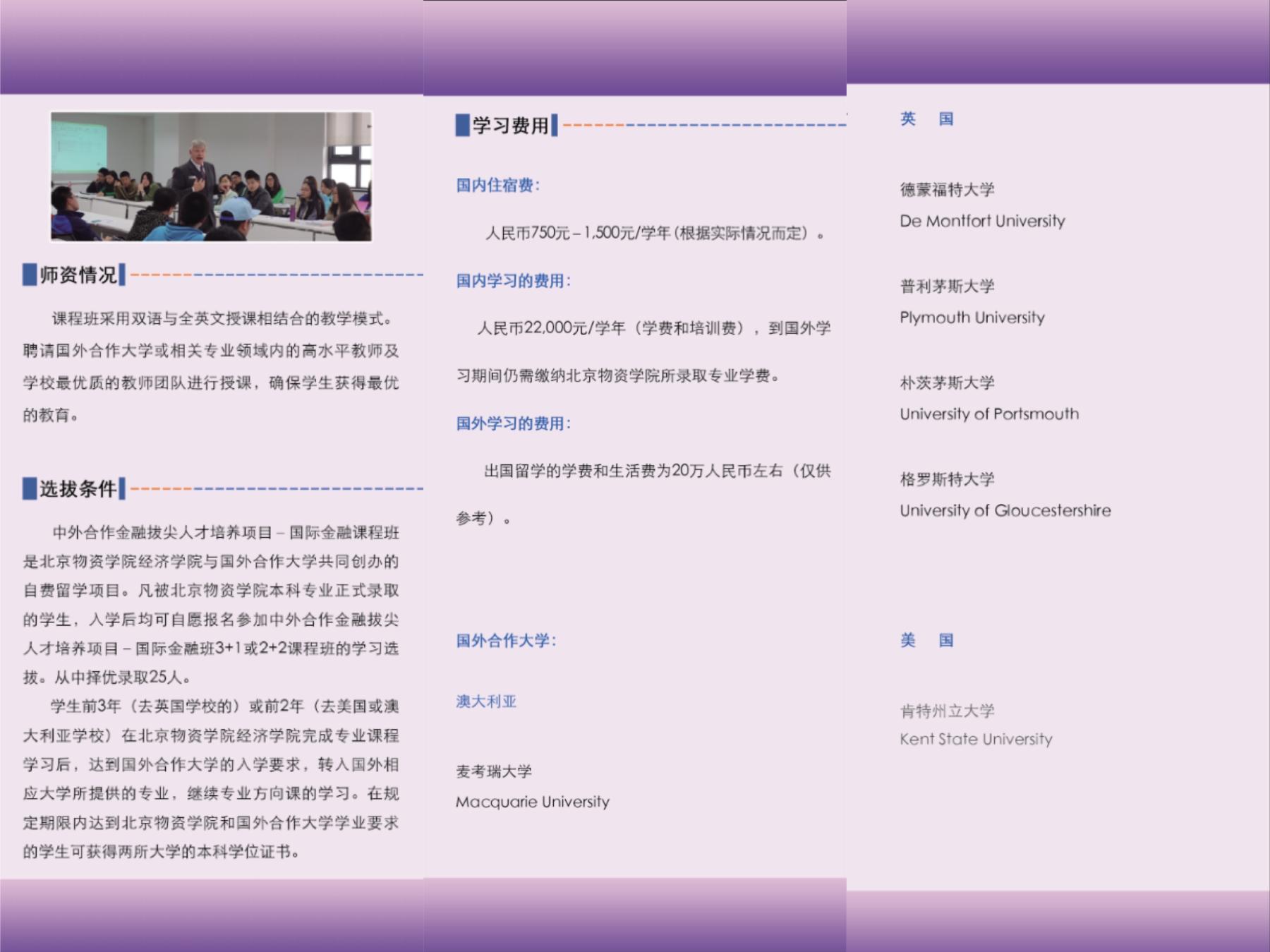The height and width of the screenshot is (952, 1270).
Task: Click the 澳大利亚 country label
Action: point(486,701)
